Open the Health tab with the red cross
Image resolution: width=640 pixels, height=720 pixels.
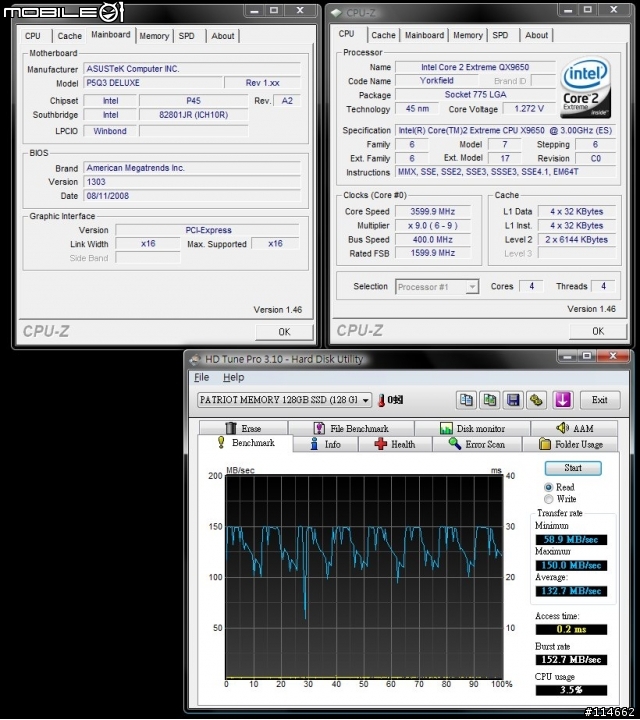pyautogui.click(x=395, y=444)
